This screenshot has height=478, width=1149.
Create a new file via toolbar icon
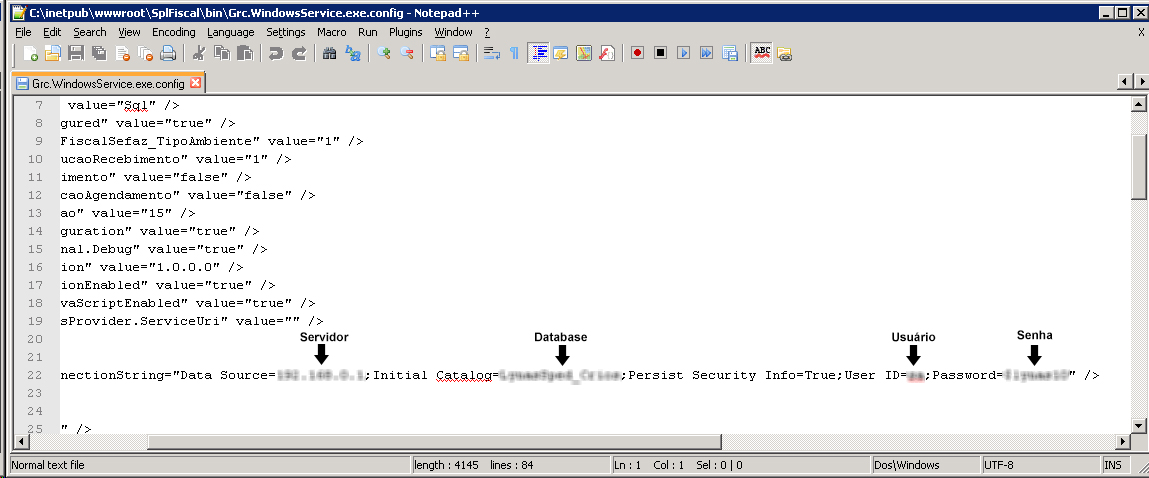[x=30, y=54]
